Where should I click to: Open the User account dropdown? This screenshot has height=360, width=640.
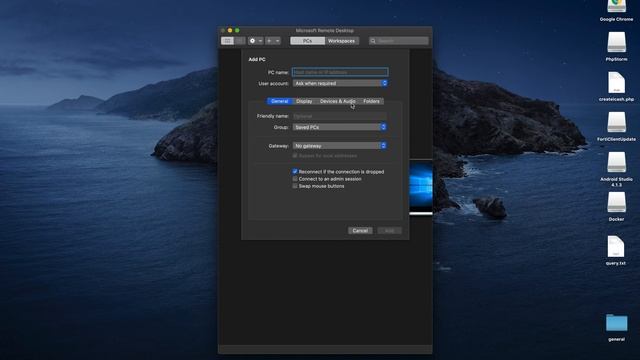point(340,83)
